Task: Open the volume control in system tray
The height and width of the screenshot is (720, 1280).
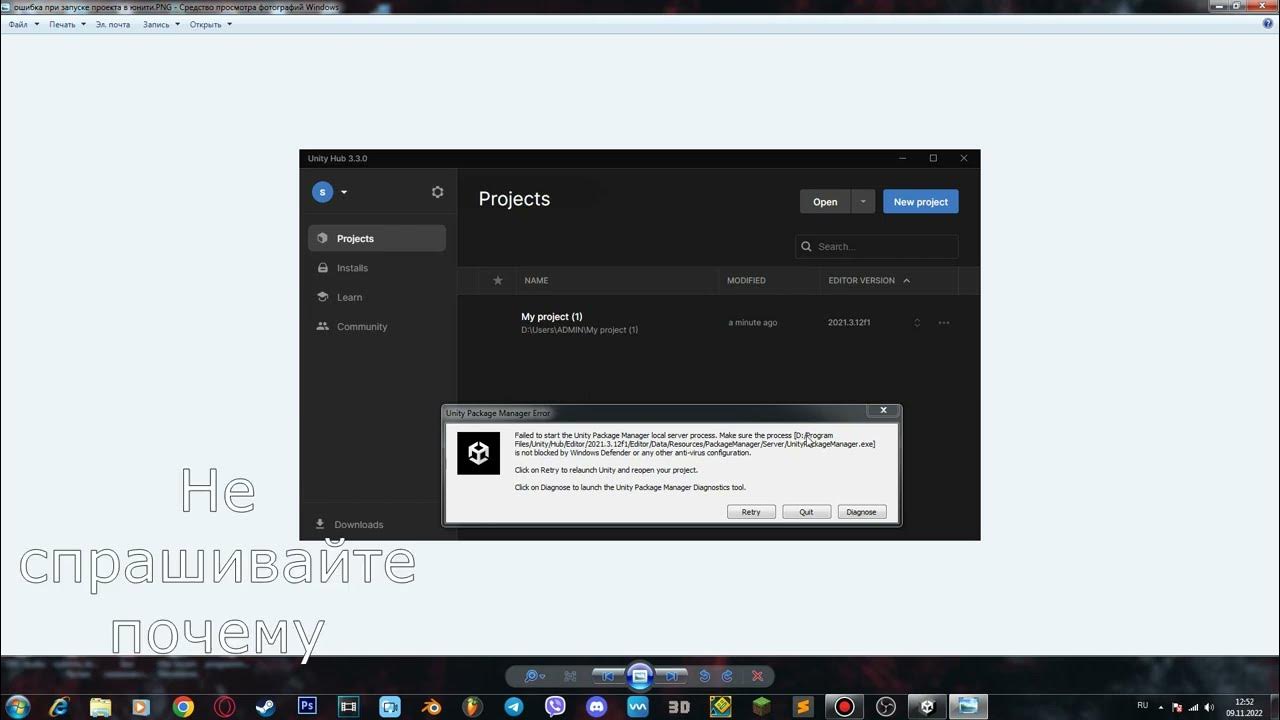Action: (x=1208, y=707)
